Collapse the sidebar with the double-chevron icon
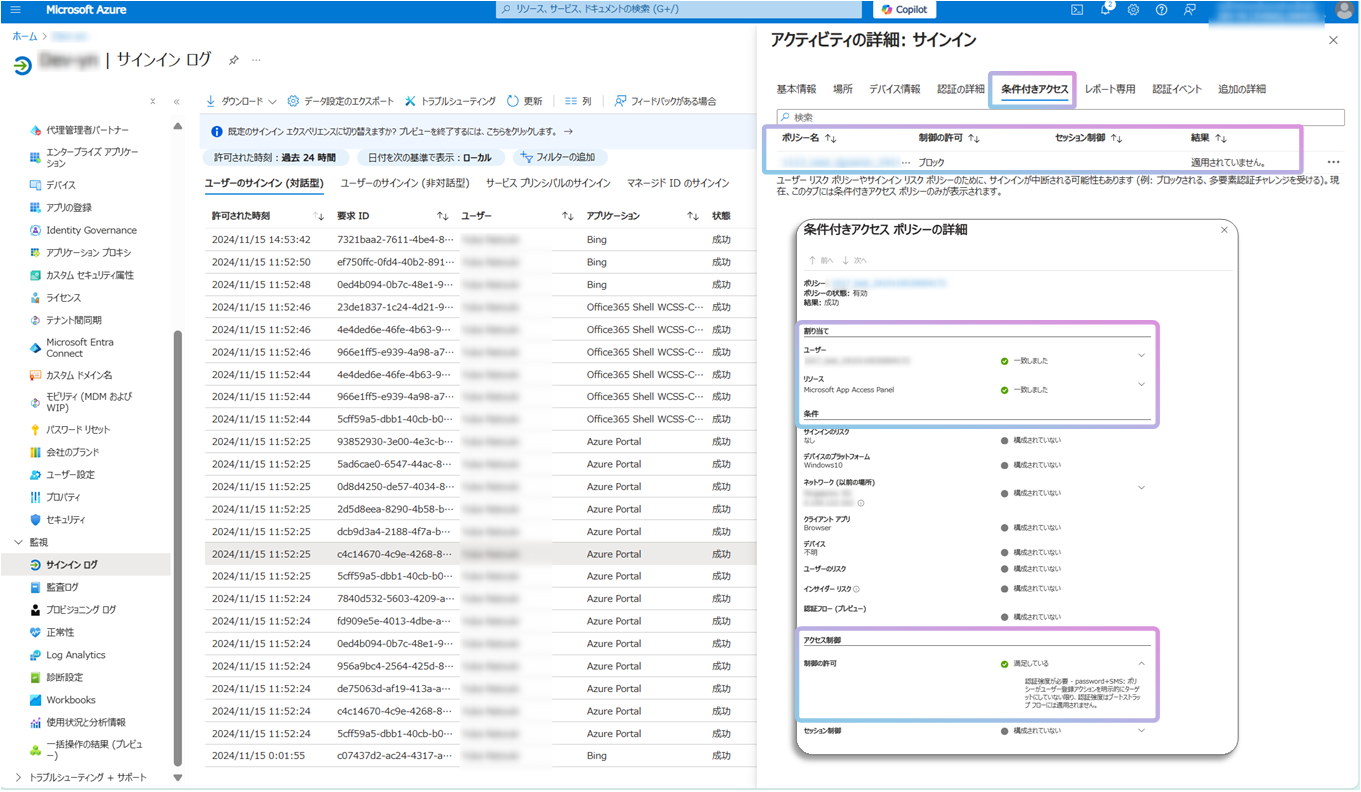 point(176,101)
